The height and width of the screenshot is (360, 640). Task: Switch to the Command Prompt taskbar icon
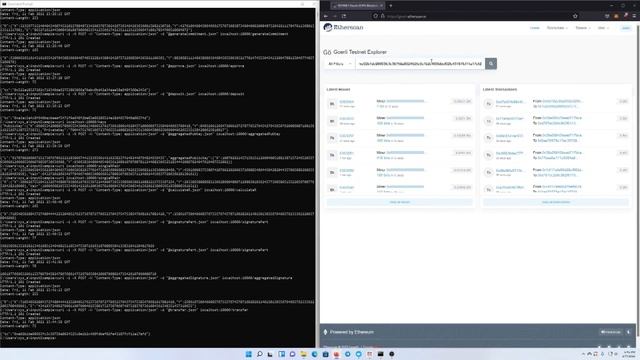[x=380, y=354]
